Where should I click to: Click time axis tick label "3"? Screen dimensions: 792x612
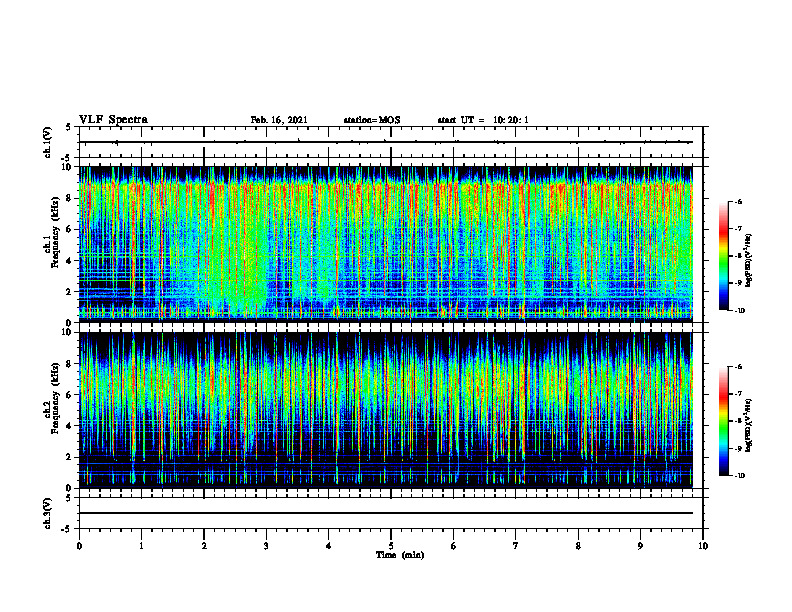266,546
